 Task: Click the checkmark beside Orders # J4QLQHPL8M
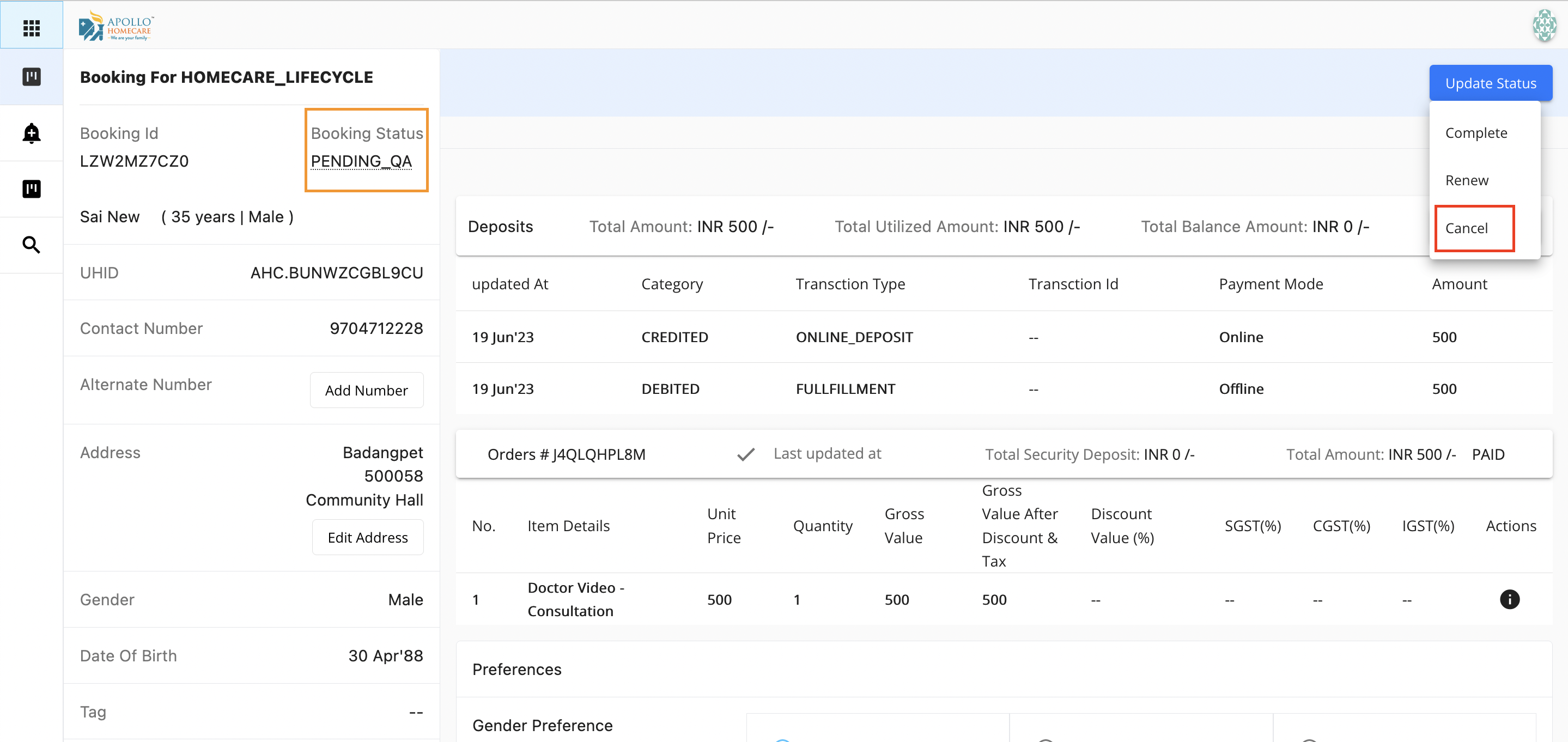coord(746,454)
